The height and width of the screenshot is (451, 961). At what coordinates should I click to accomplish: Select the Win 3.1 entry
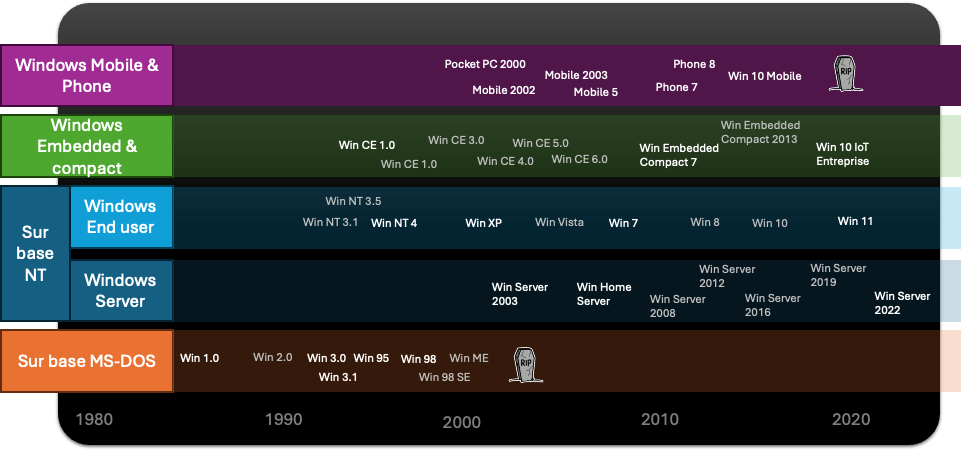point(338,377)
